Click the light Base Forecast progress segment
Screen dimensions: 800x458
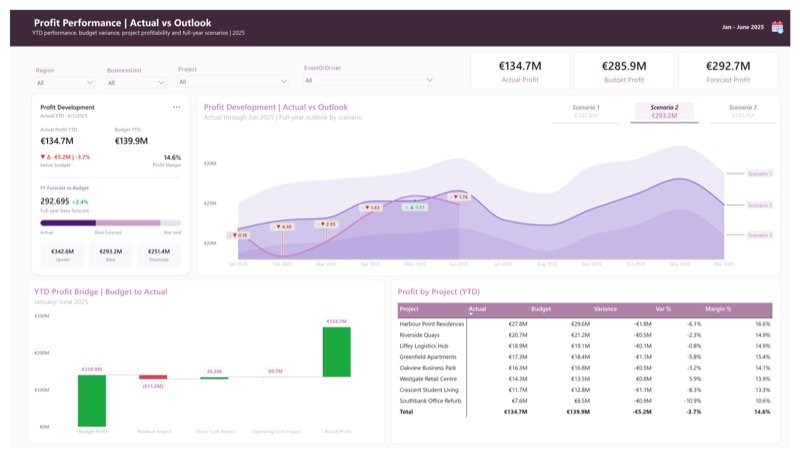pyautogui.click(x=128, y=223)
